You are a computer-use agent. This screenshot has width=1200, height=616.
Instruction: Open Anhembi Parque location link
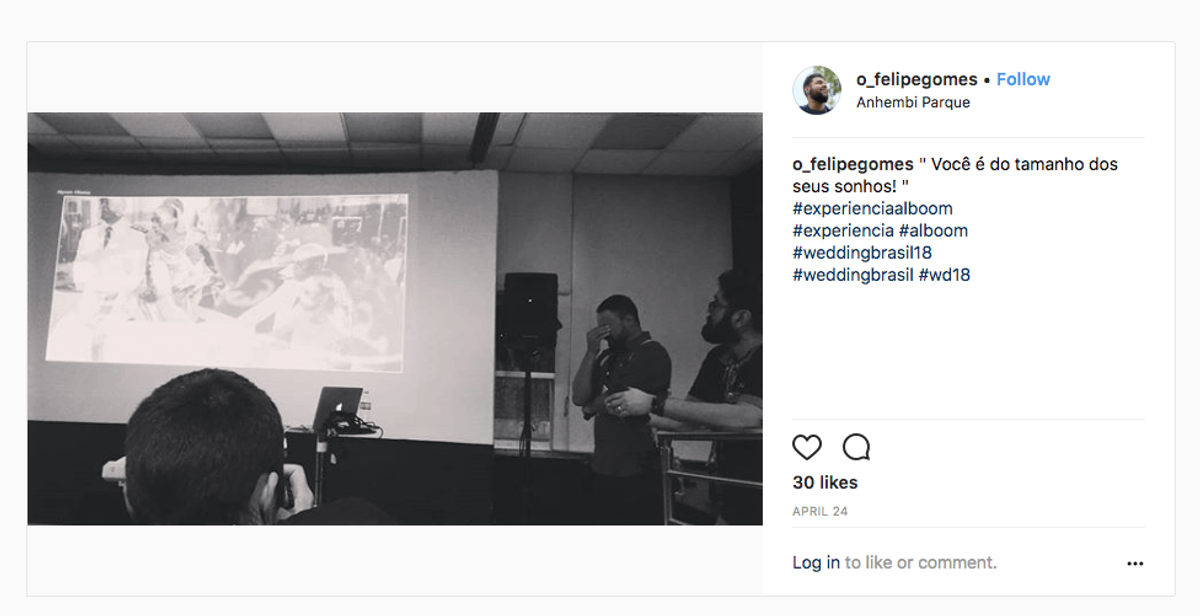[913, 102]
